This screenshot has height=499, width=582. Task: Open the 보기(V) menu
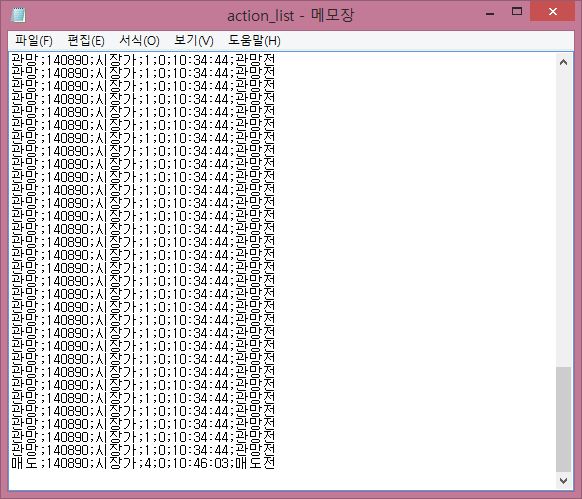point(194,40)
